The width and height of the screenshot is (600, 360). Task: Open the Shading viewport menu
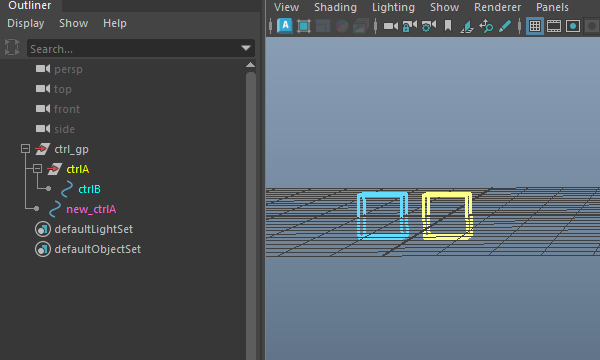(335, 7)
